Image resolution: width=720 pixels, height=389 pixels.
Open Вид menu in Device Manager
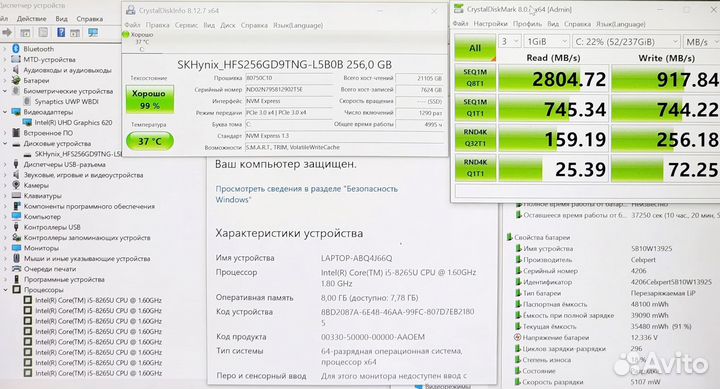(62, 19)
